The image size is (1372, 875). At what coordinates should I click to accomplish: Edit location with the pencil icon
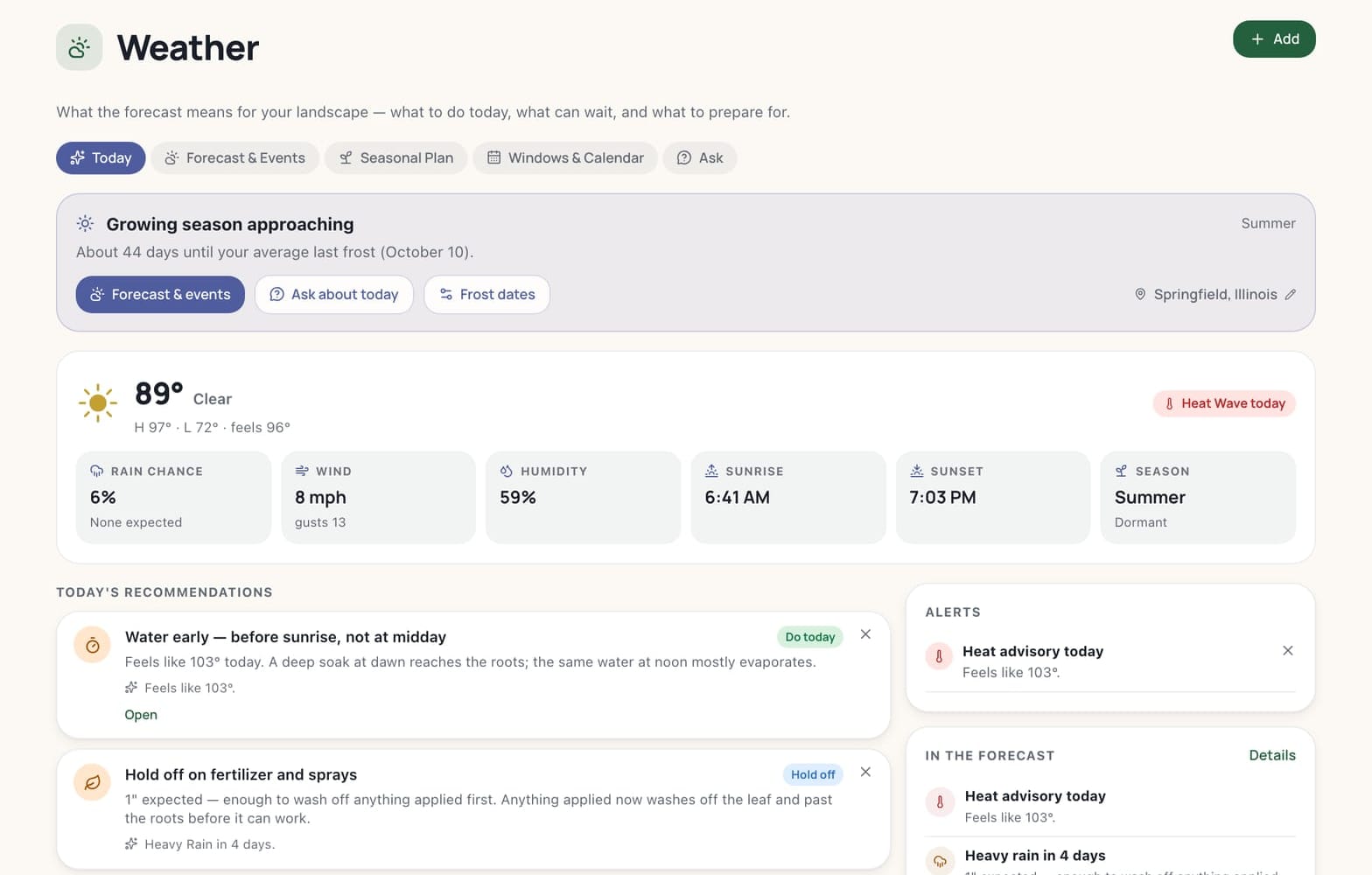(1290, 295)
